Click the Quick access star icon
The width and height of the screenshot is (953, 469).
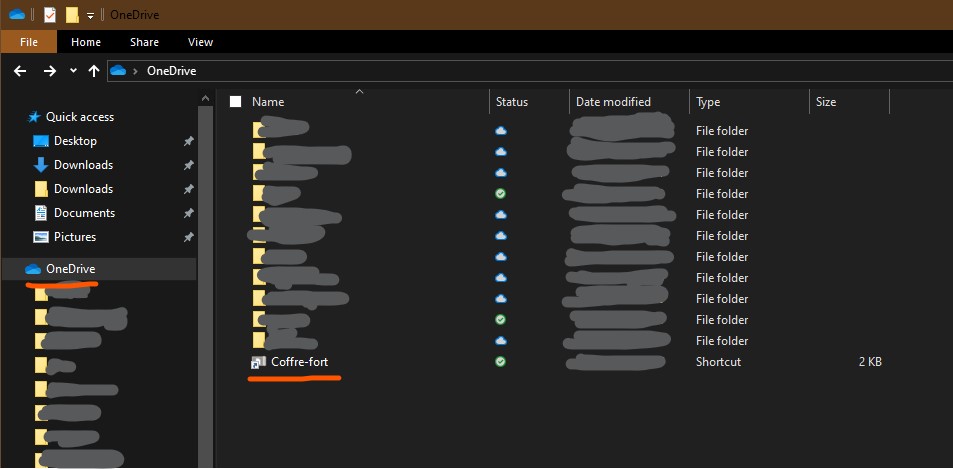click(34, 117)
